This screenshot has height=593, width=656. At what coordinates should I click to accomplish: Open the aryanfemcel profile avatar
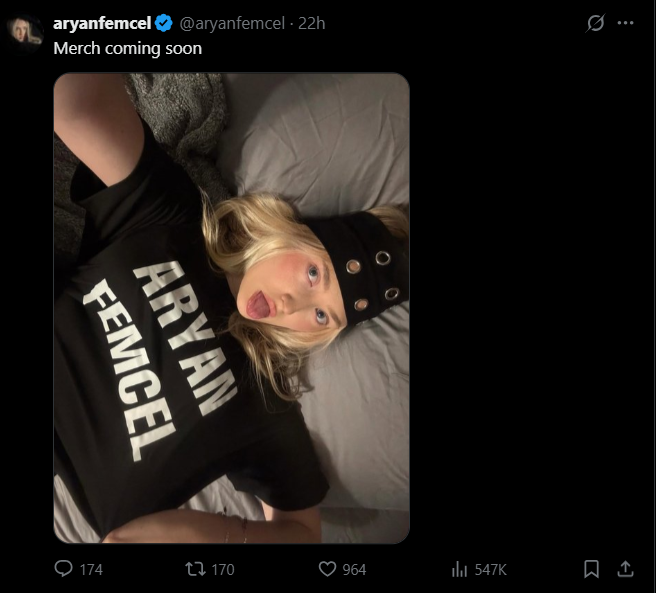26,33
